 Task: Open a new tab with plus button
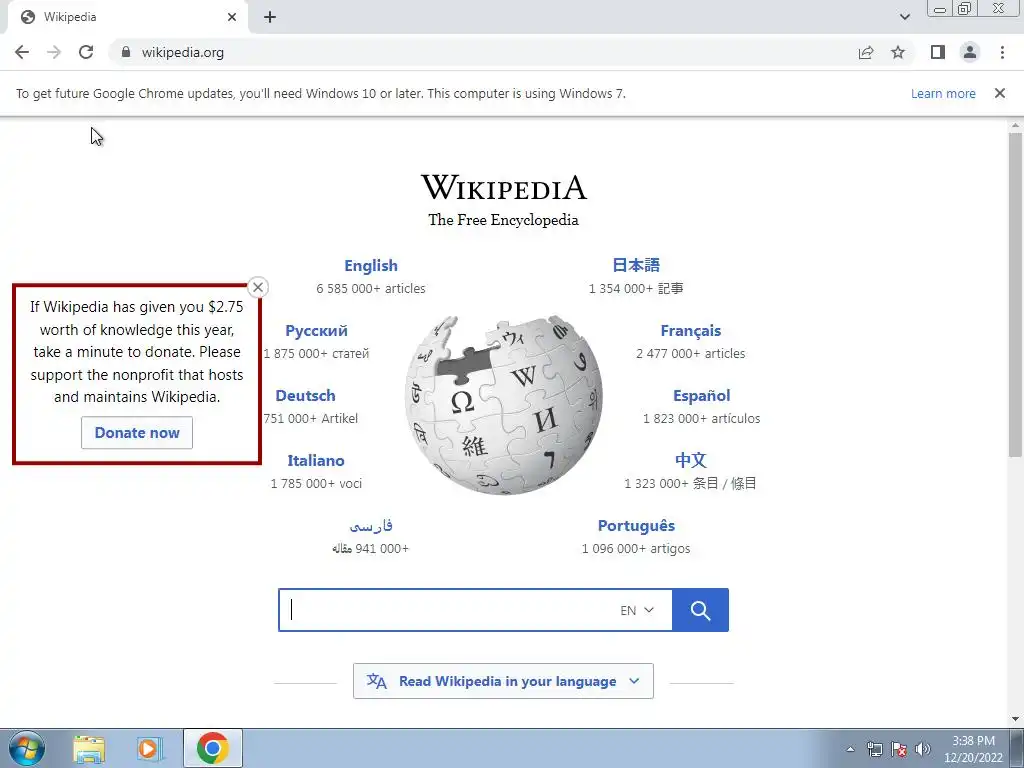pos(270,17)
